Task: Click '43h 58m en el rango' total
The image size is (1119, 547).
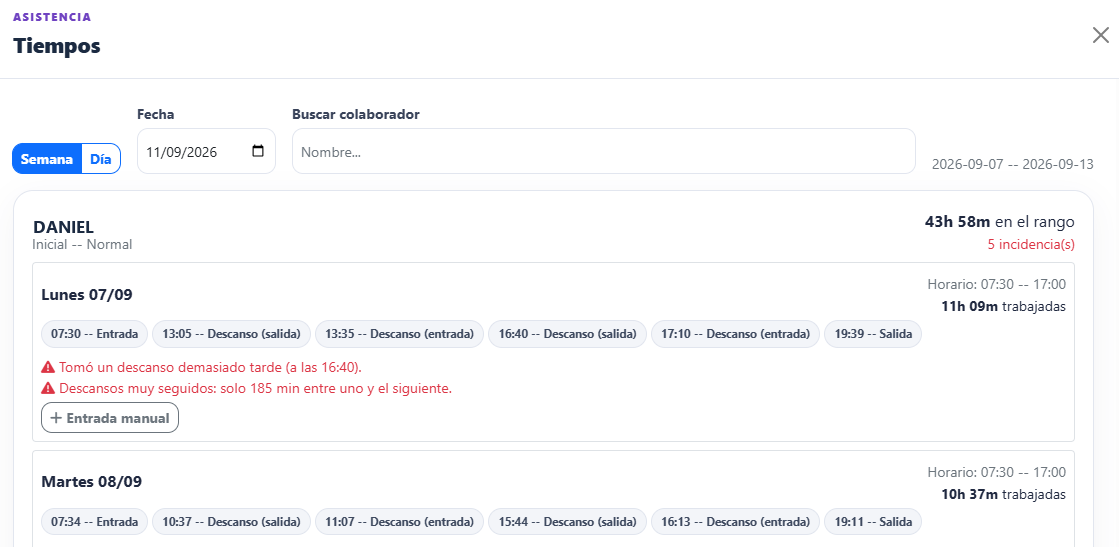Action: (1000, 221)
